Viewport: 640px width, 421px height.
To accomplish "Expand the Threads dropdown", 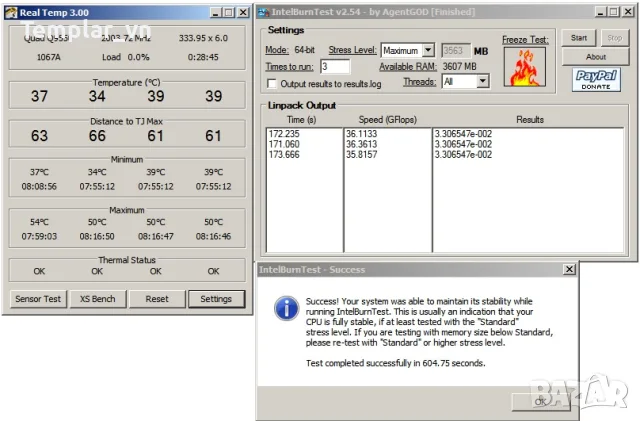I will click(x=483, y=81).
